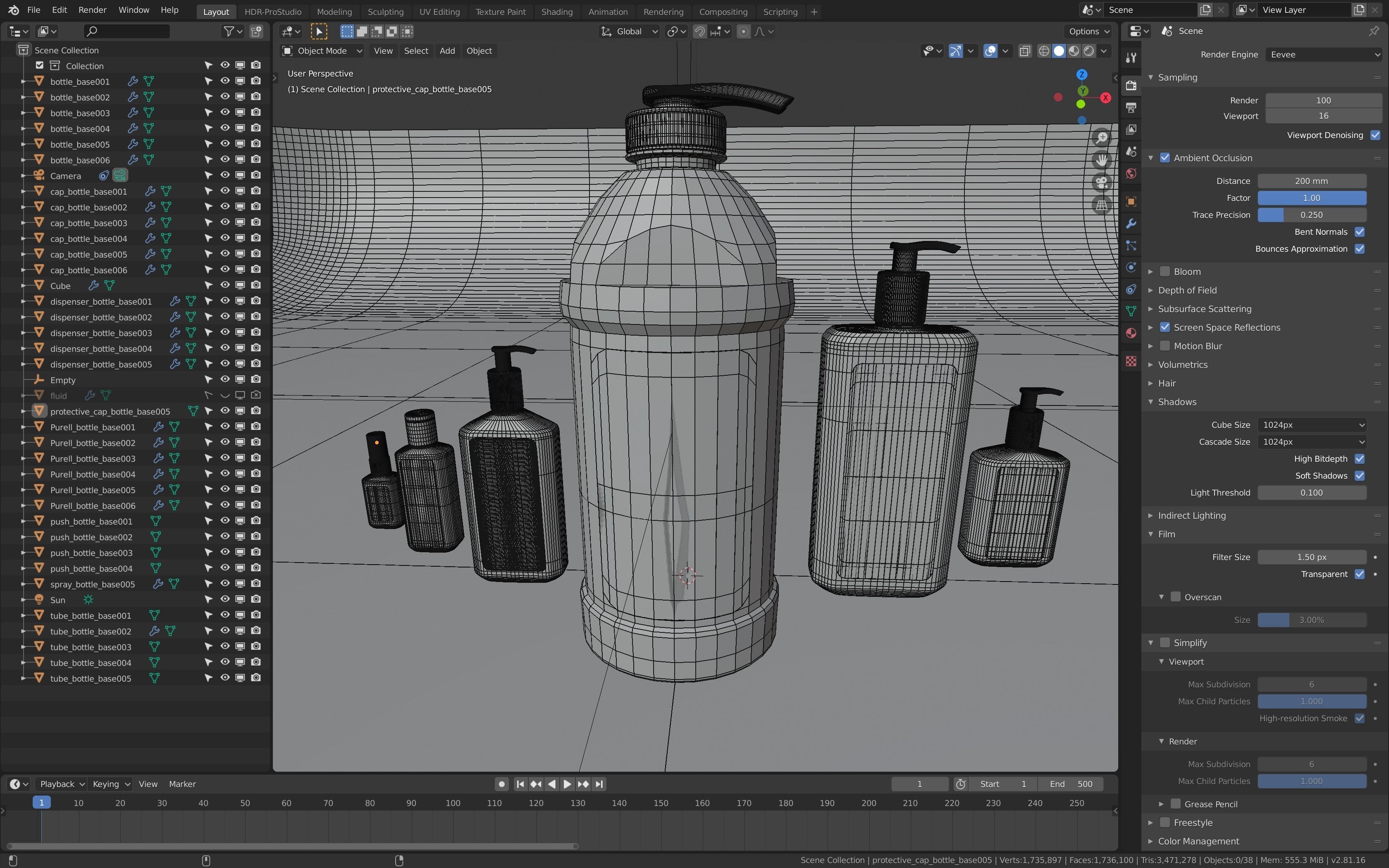
Task: Enable the snapping magnet icon
Action: point(699,31)
